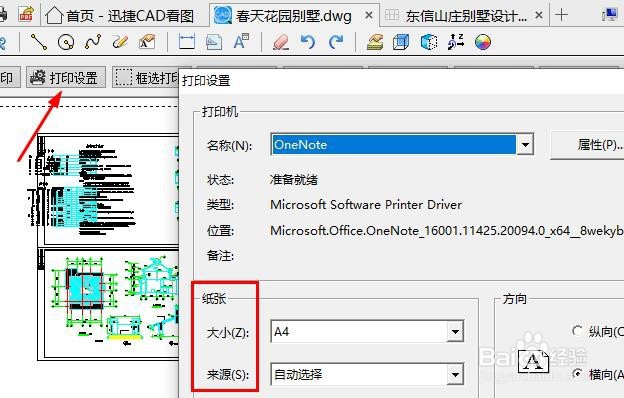Click the text annotation stamp icon
The width and height of the screenshot is (624, 398).
coord(147,42)
